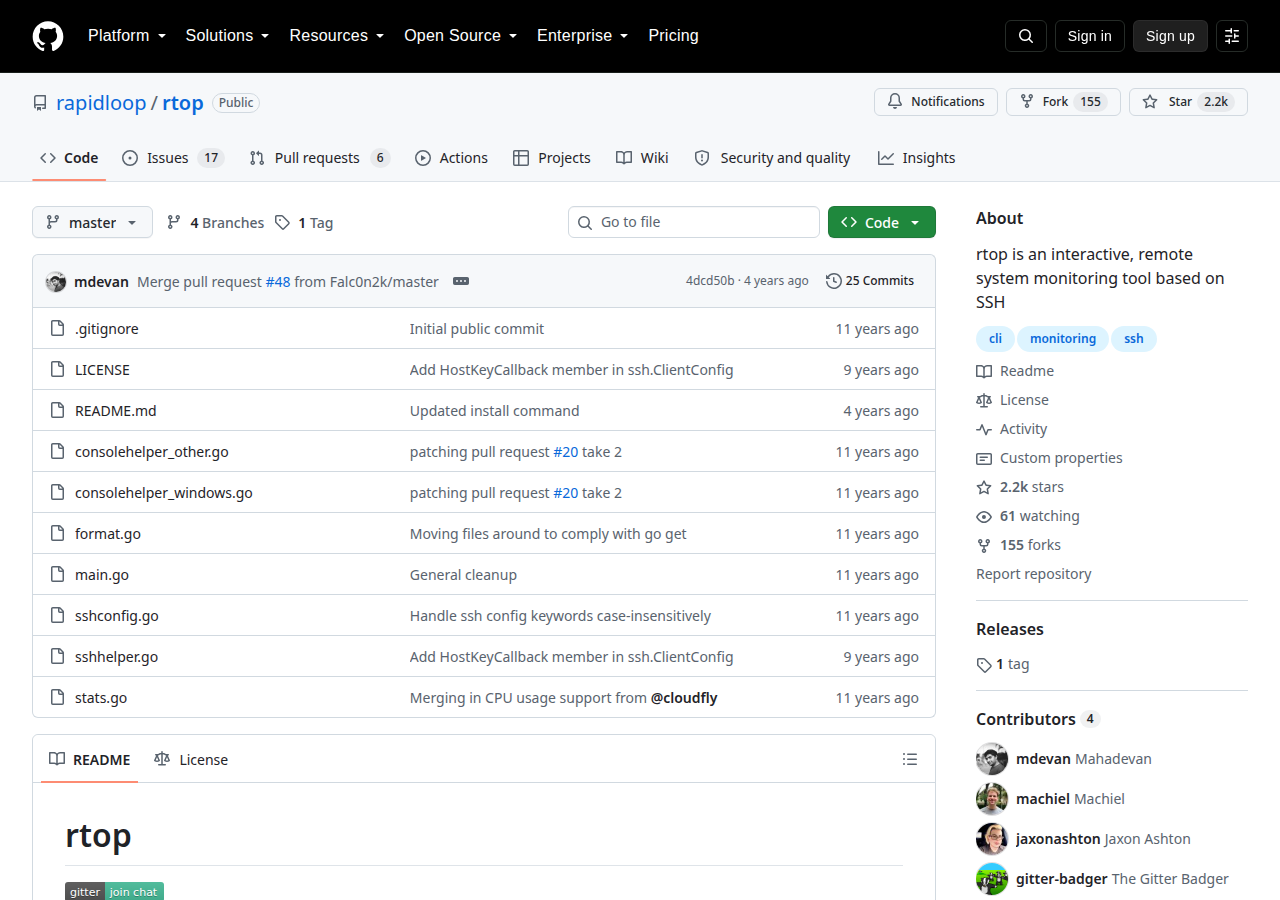Open jaxonashton's contributor avatar
Viewport: 1280px width, 900px height.
point(992,839)
